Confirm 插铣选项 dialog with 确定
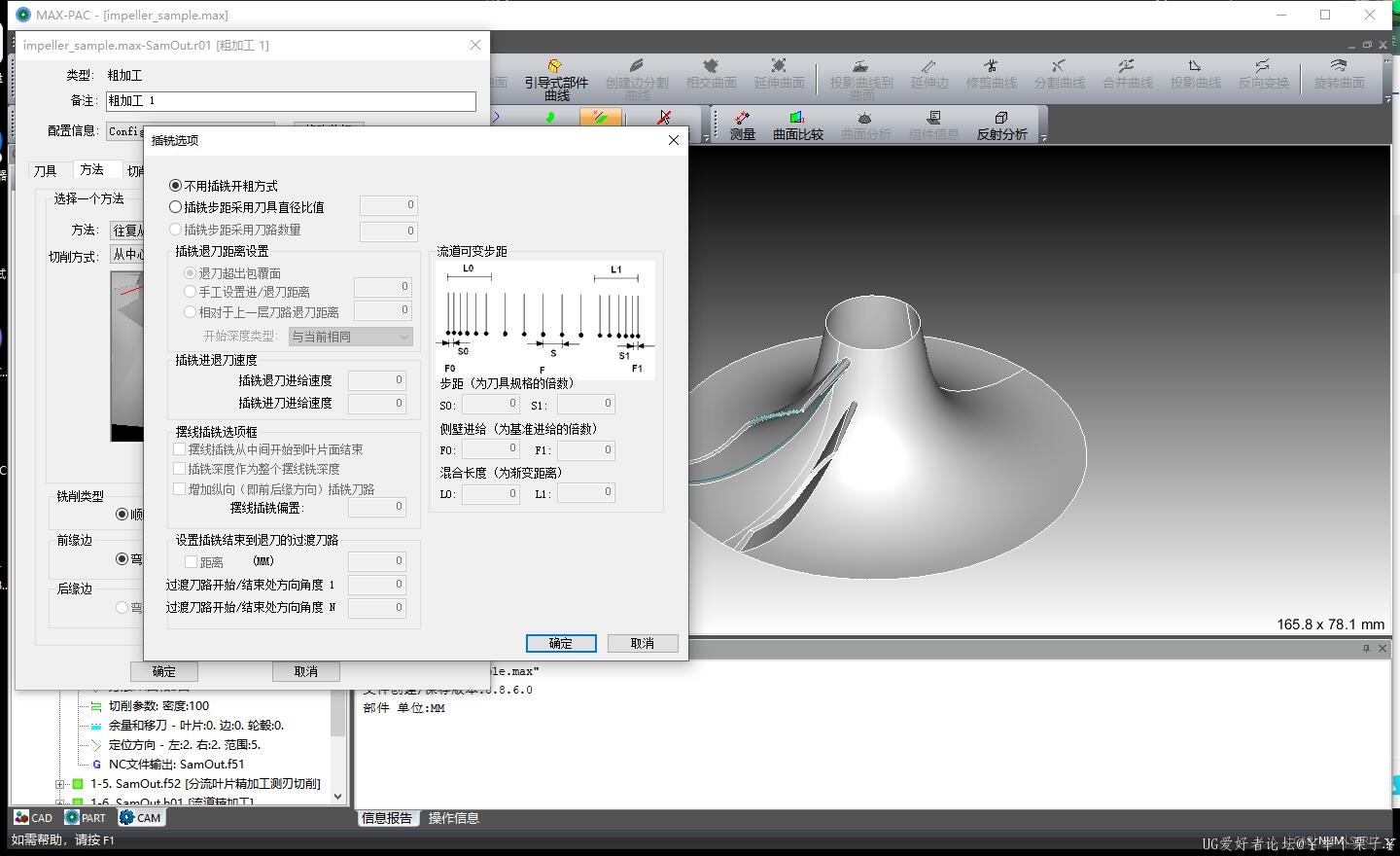This screenshot has width=1400, height=856. pyautogui.click(x=561, y=643)
